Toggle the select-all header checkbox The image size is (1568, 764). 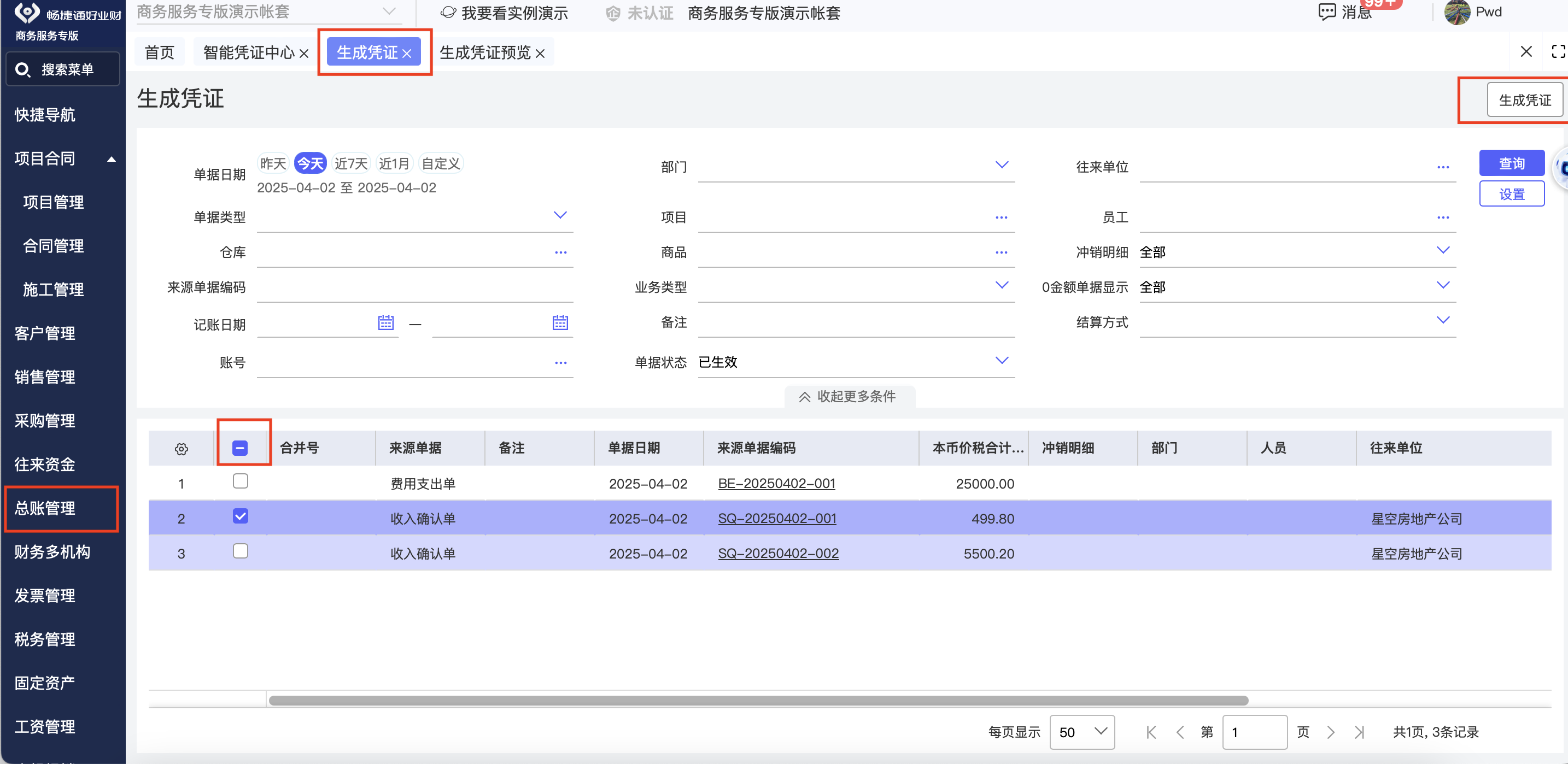pyautogui.click(x=240, y=448)
